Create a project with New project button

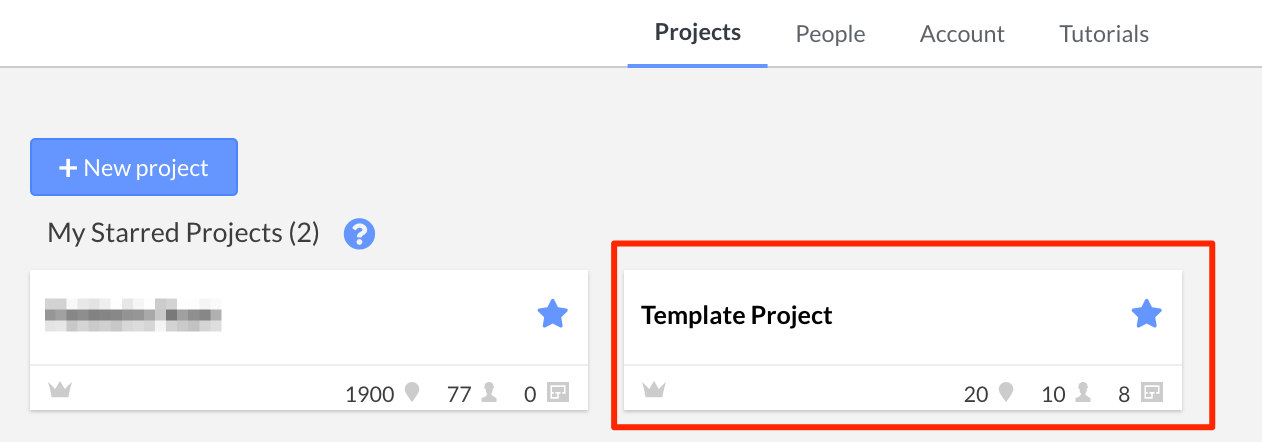pyautogui.click(x=134, y=167)
